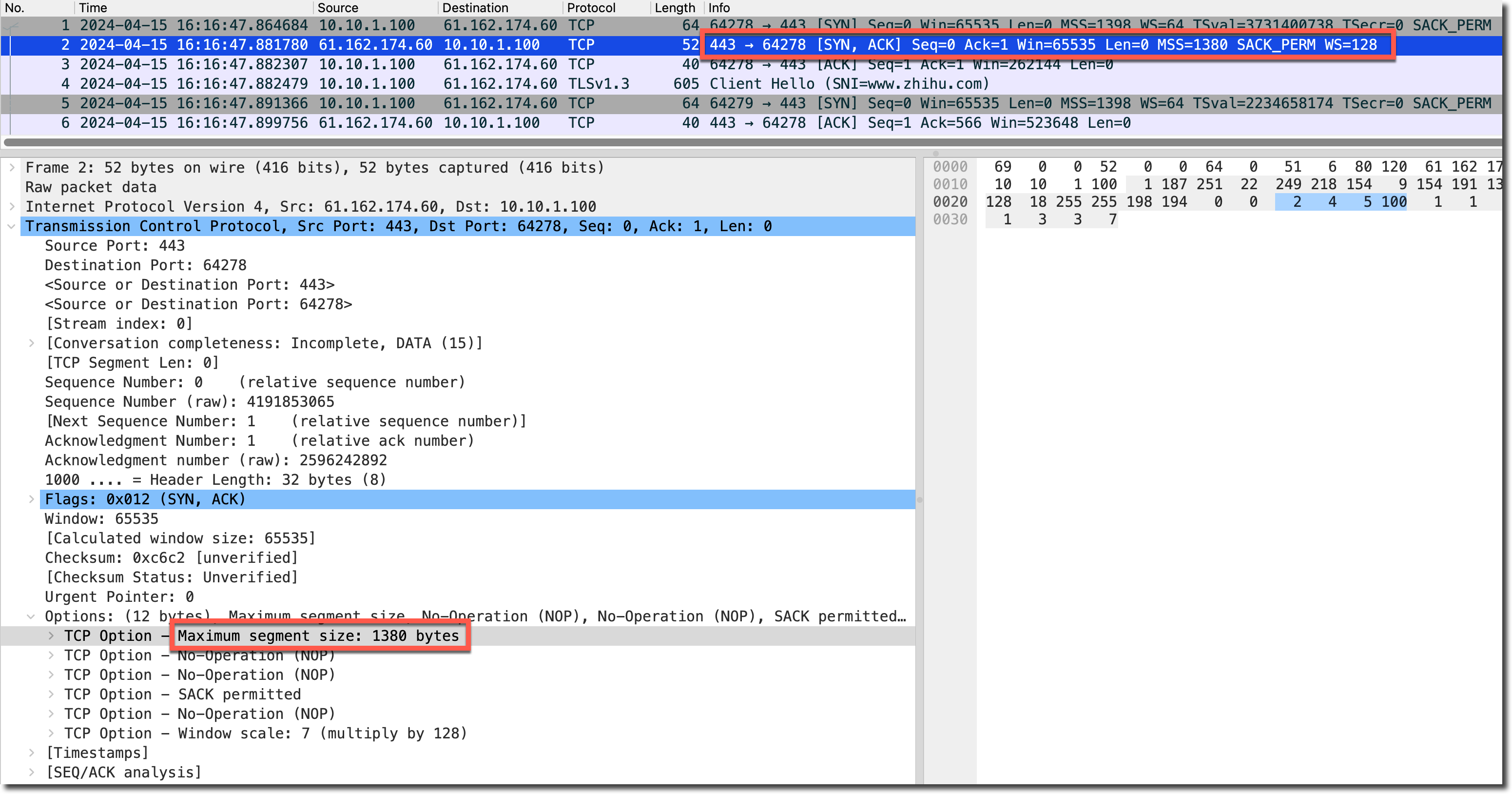Collapse the Transmission Control Protocol section
Viewport: 1512px width, 794px height.
[12, 227]
